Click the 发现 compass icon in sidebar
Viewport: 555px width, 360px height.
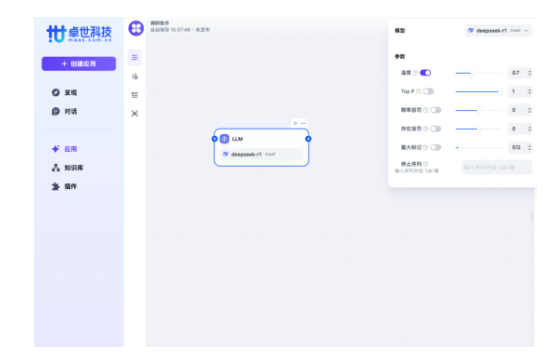(x=56, y=92)
